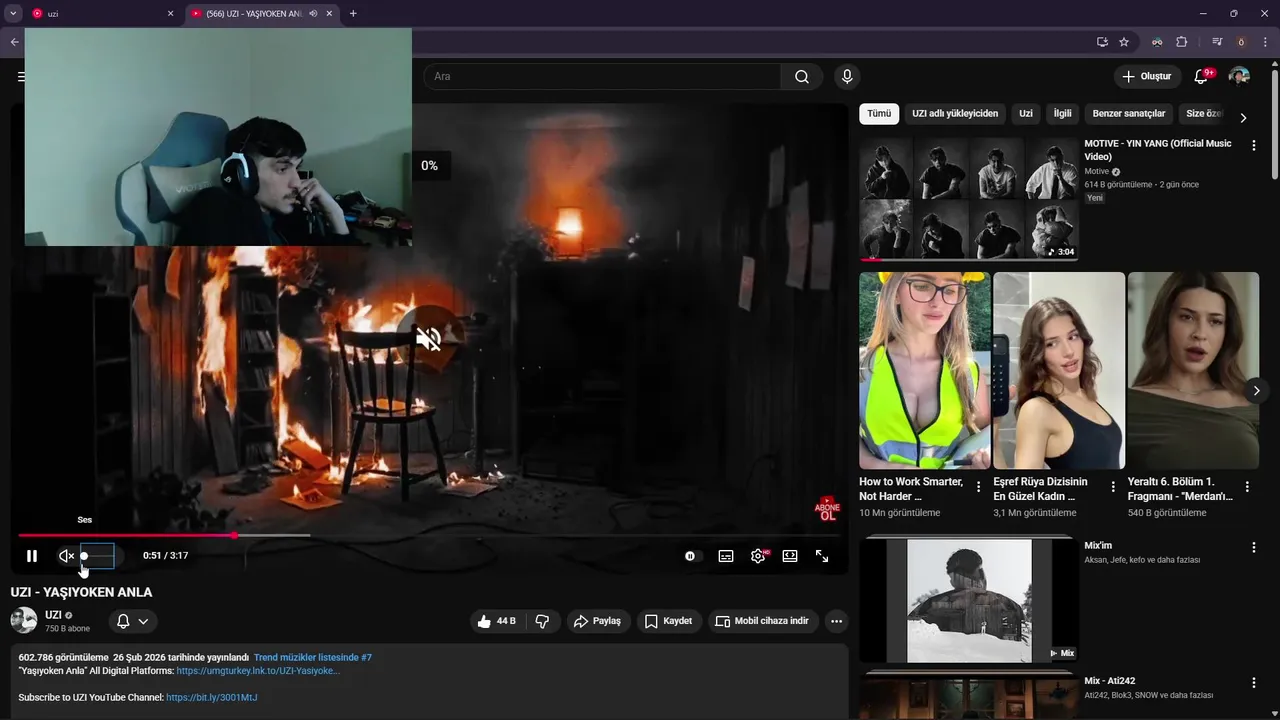Open the media controls music icon

click(1217, 42)
